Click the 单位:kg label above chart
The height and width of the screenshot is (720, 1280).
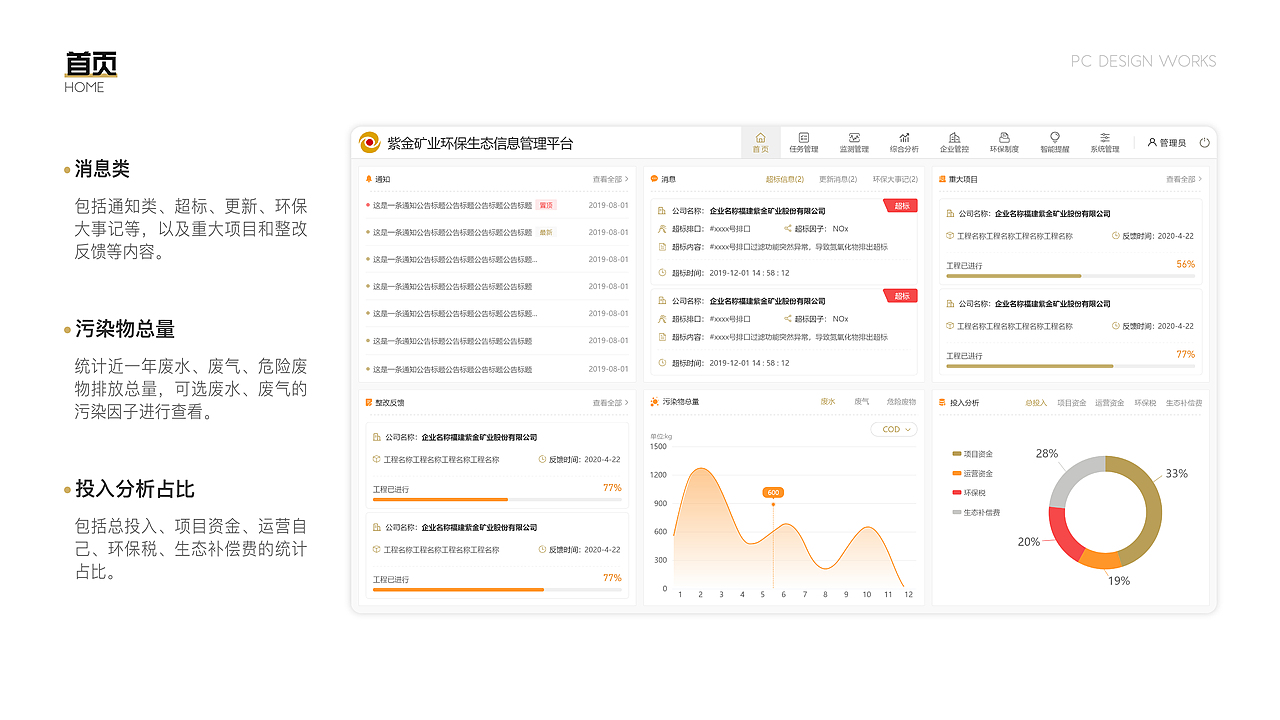[x=661, y=436]
